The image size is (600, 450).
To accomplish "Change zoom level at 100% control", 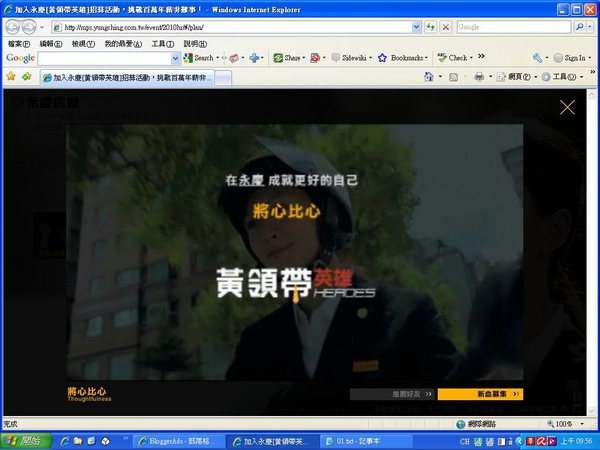I will pyautogui.click(x=565, y=424).
